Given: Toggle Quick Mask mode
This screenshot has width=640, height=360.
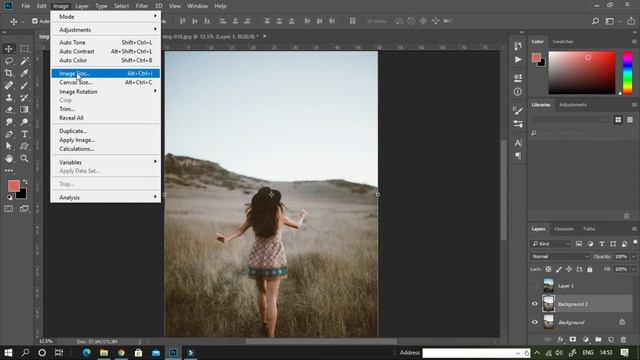Looking at the screenshot, I should pos(9,209).
